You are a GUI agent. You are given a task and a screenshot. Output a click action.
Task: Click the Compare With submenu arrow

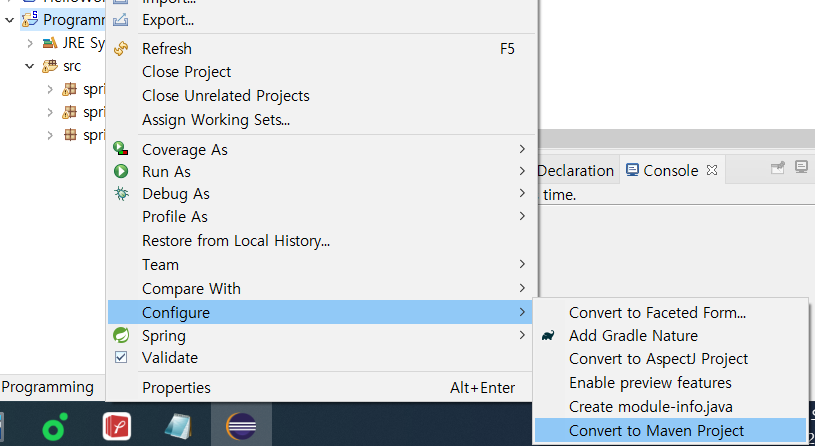point(522,288)
